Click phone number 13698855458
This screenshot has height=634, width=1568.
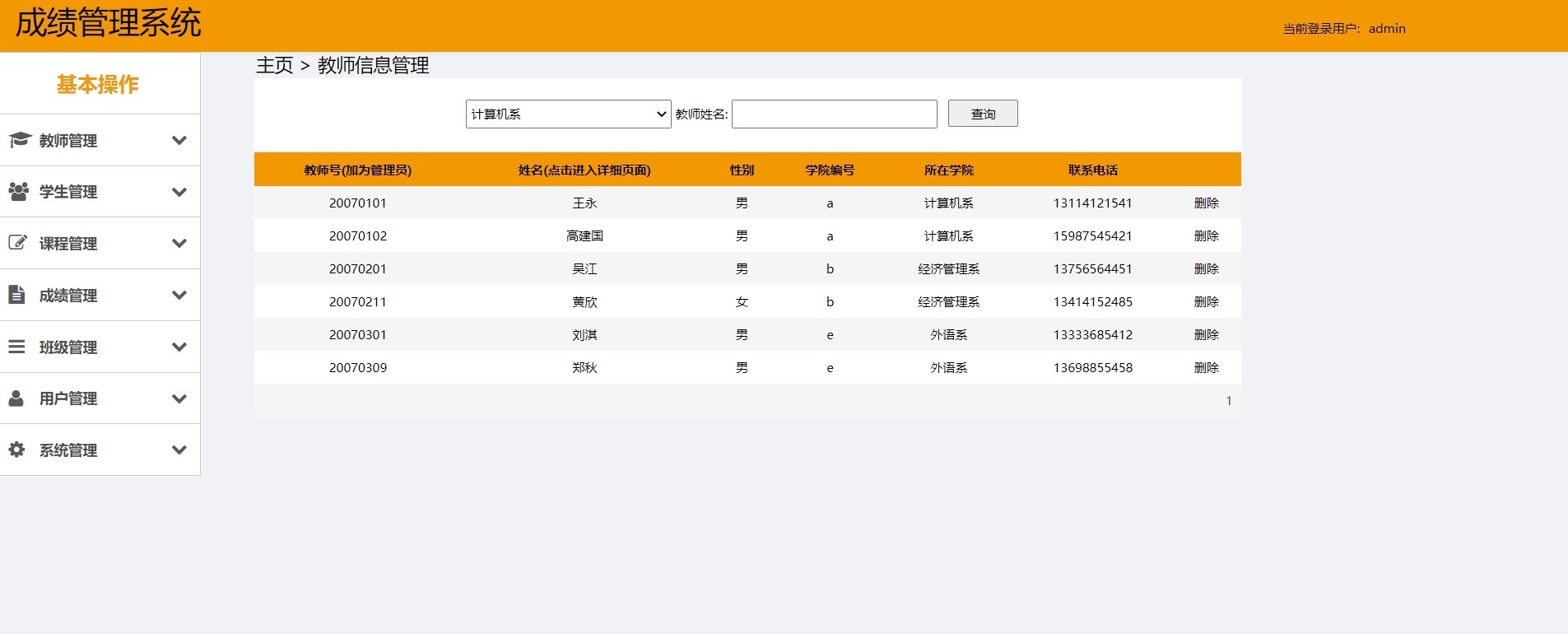[x=1093, y=367]
